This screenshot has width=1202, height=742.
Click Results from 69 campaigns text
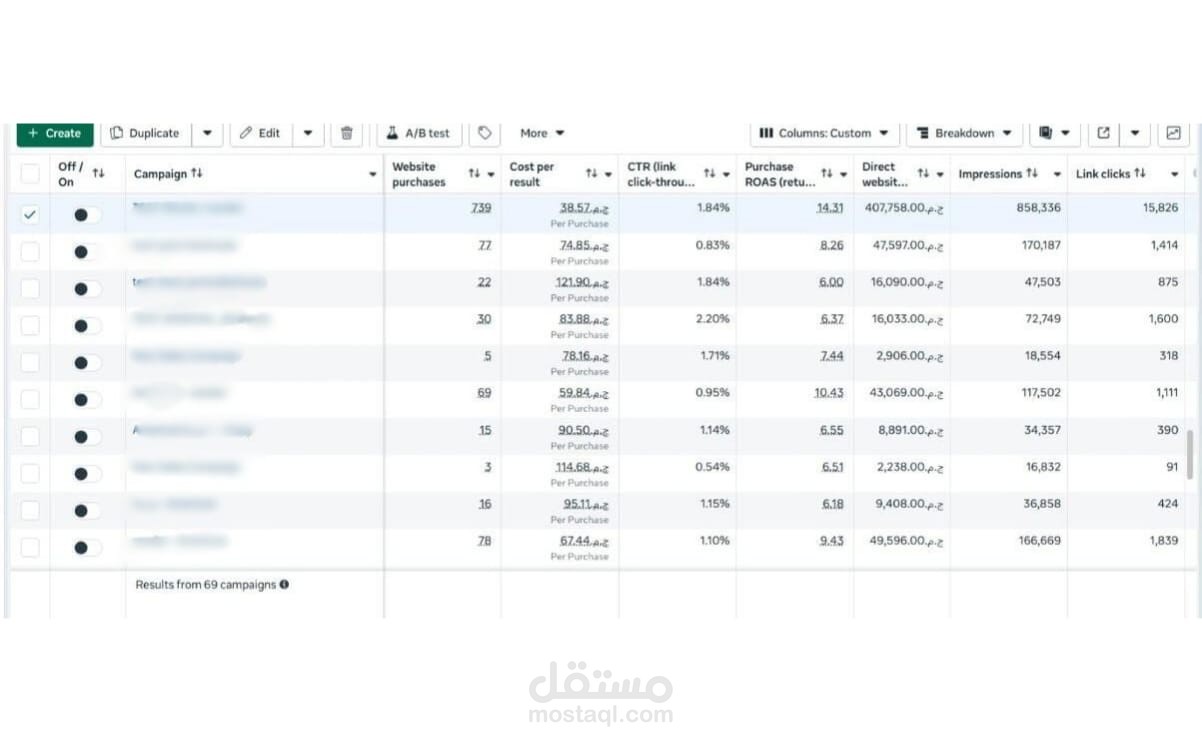(205, 585)
